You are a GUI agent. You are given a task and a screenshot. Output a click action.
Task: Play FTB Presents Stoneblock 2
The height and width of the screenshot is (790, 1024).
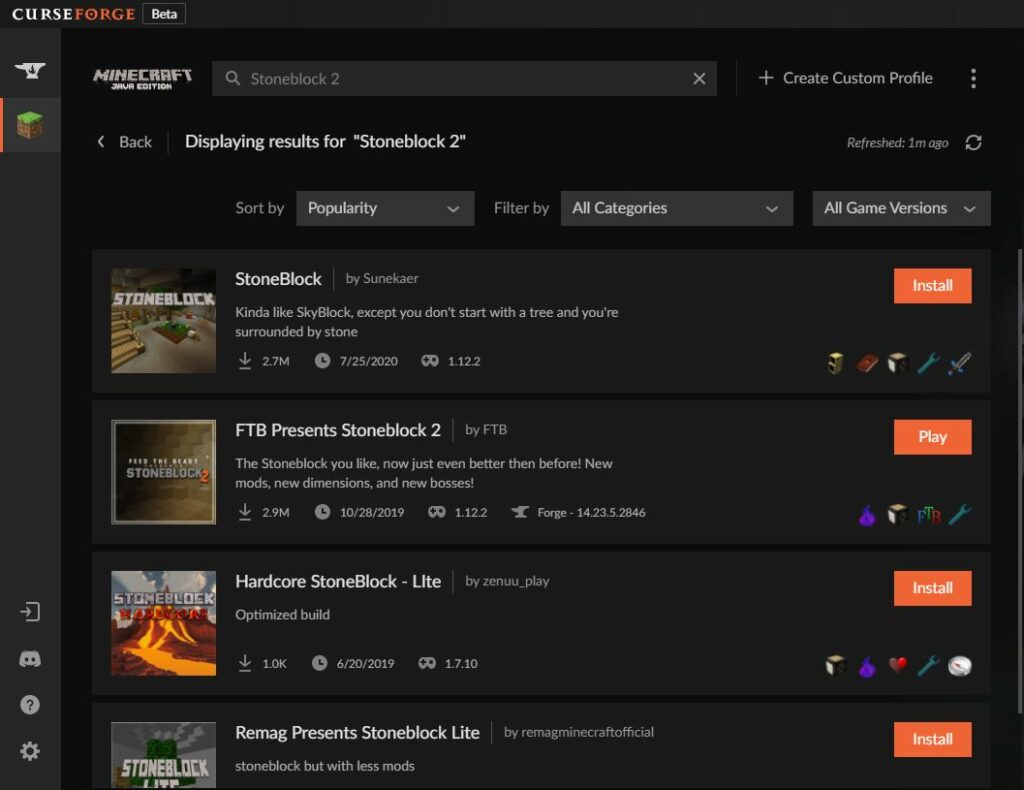click(932, 437)
